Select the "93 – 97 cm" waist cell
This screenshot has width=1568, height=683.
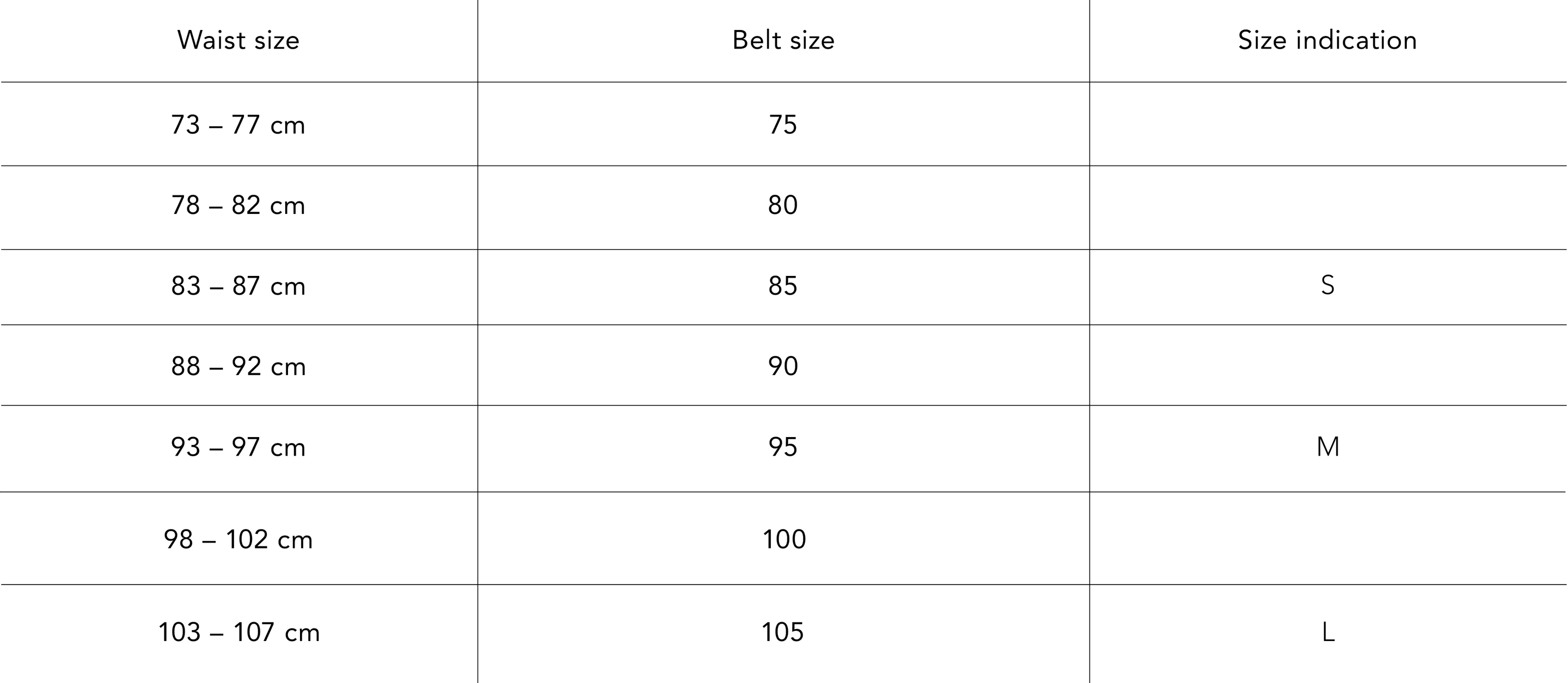pyautogui.click(x=238, y=447)
